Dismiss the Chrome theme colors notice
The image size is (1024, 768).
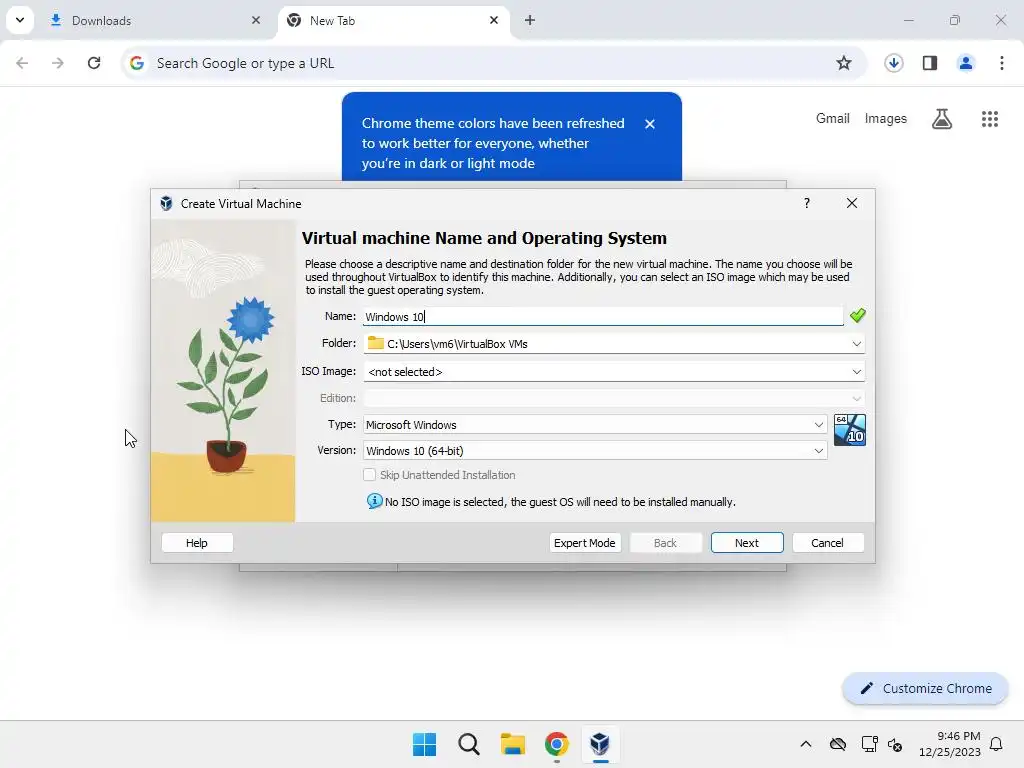point(649,124)
